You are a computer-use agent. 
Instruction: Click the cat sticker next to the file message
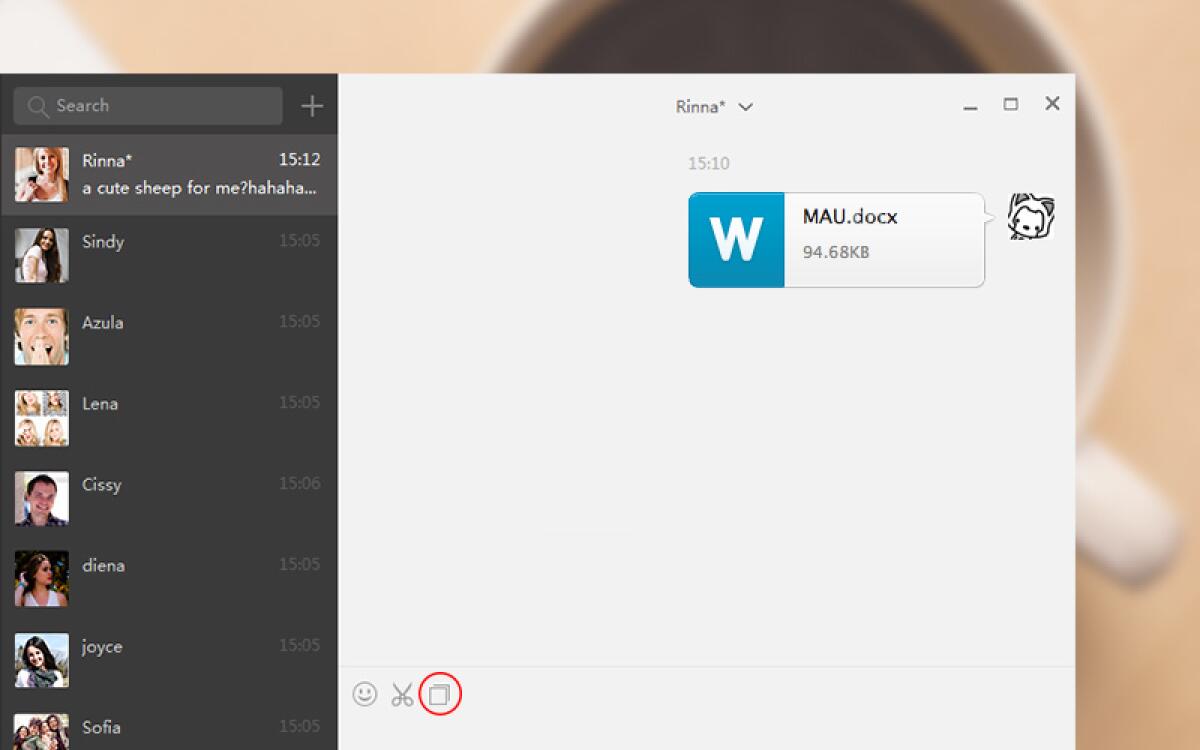(1029, 217)
